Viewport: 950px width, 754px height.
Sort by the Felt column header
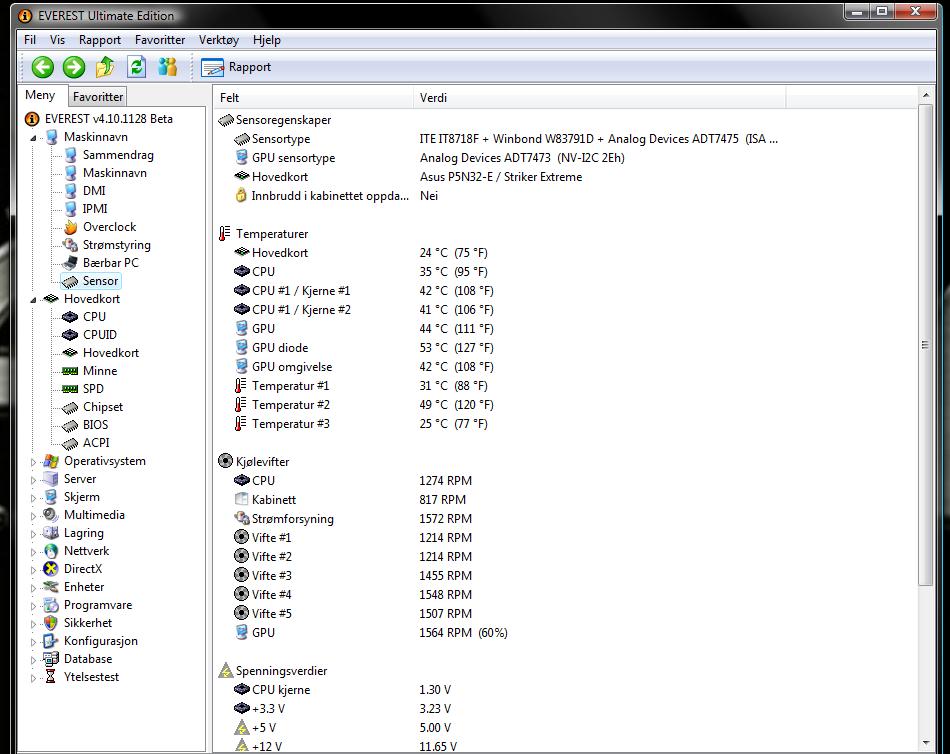pos(314,98)
